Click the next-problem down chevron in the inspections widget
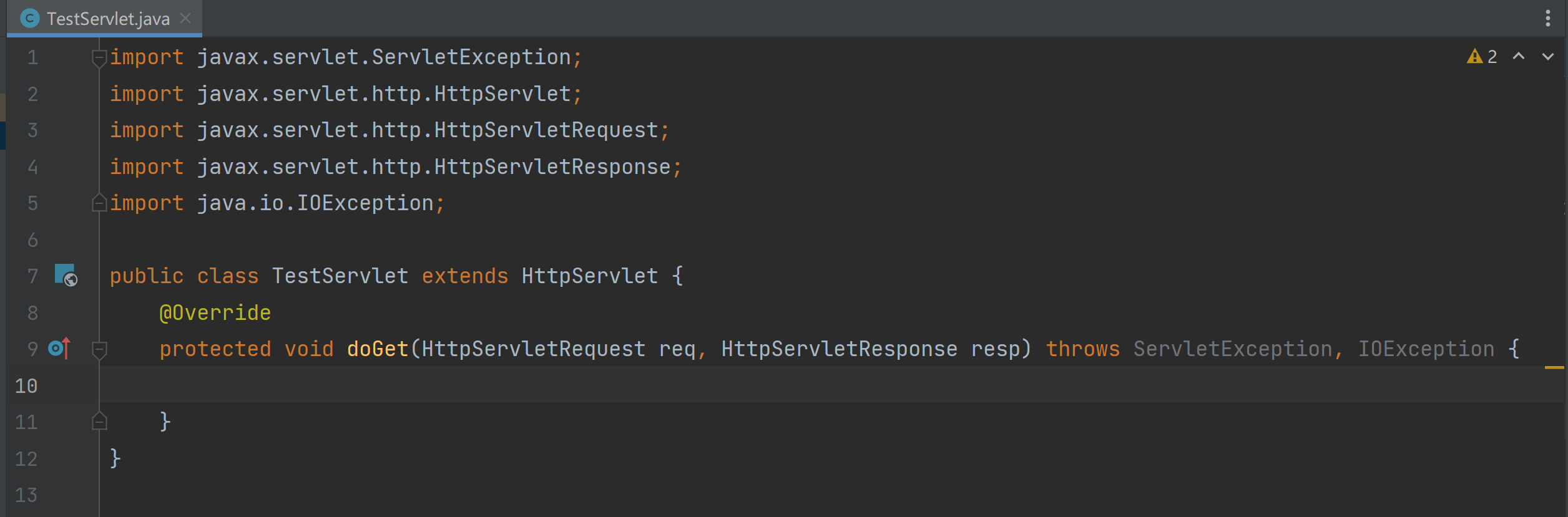 (1546, 57)
